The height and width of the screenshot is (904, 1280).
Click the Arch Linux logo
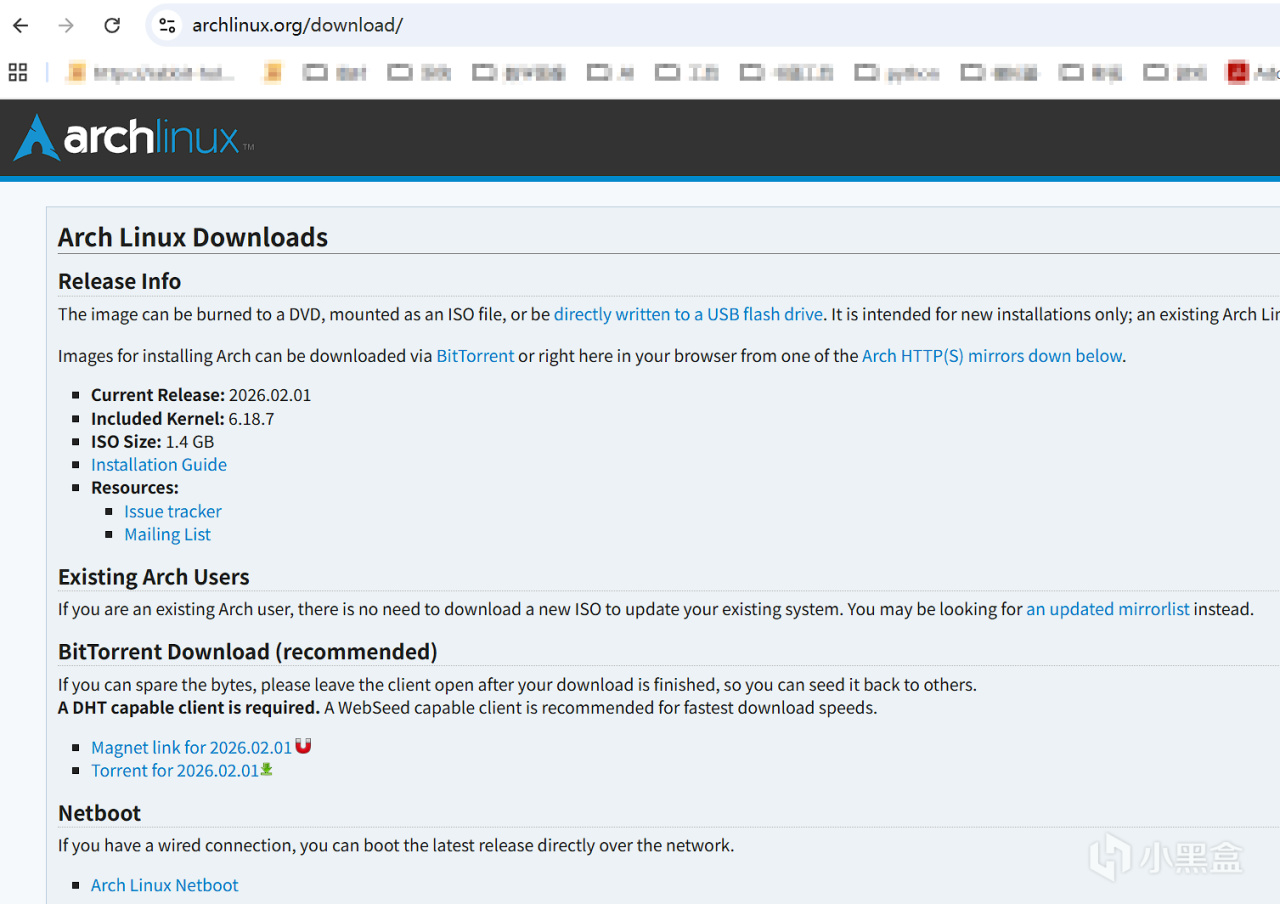click(x=133, y=138)
